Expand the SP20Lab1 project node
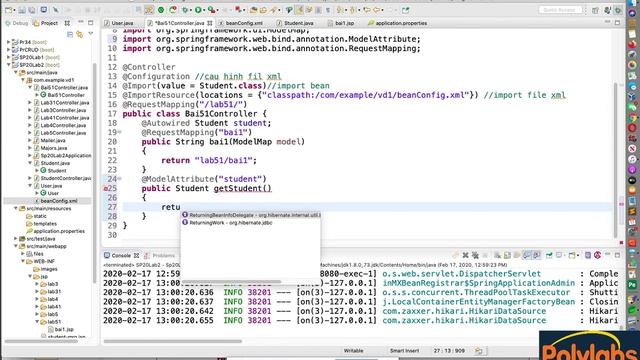Image resolution: width=640 pixels, height=360 pixels. click(9, 57)
